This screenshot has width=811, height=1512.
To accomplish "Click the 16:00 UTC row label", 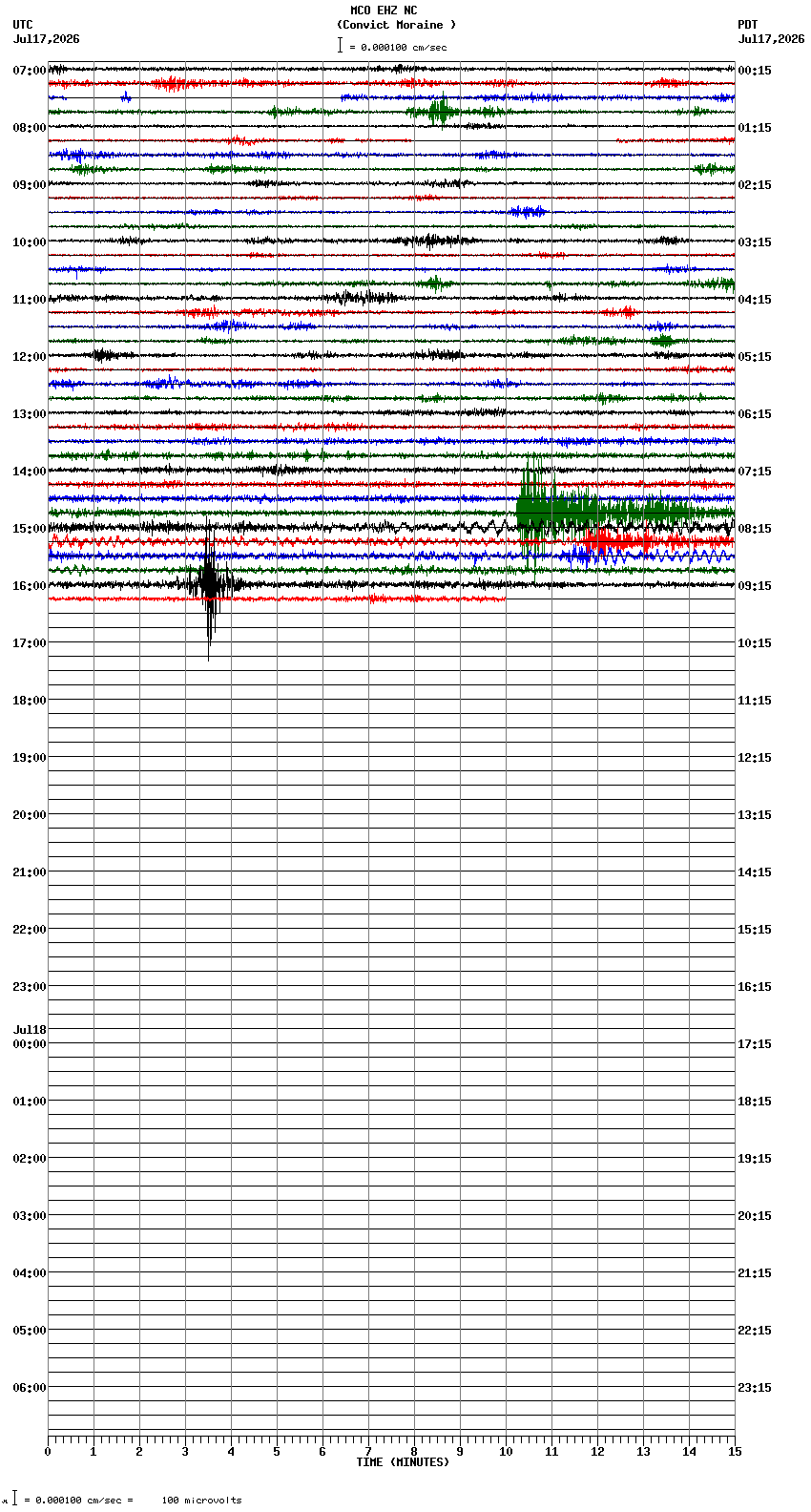I will click(30, 586).
